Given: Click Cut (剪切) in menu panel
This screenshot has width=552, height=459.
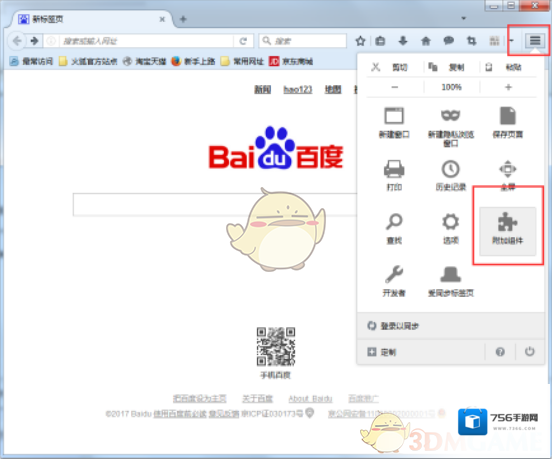Looking at the screenshot, I should click(x=395, y=67).
